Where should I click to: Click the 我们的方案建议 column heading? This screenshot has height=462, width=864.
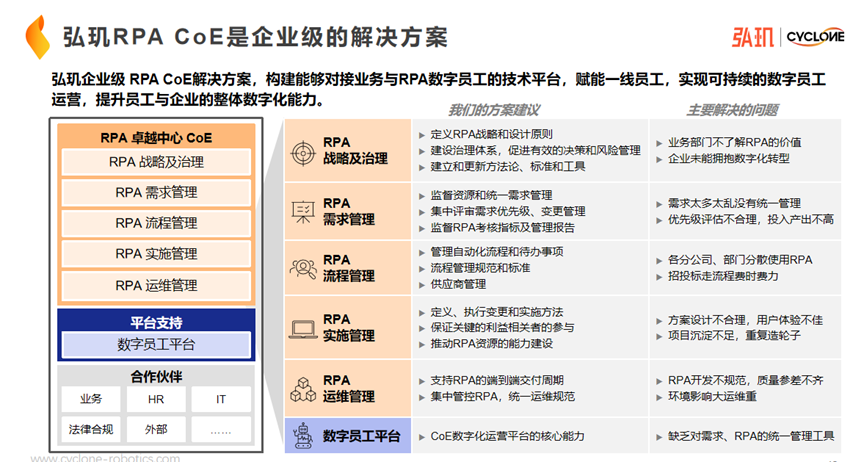click(494, 110)
